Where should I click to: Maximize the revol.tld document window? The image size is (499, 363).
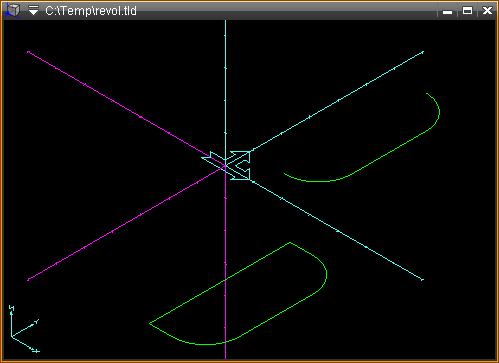467,11
